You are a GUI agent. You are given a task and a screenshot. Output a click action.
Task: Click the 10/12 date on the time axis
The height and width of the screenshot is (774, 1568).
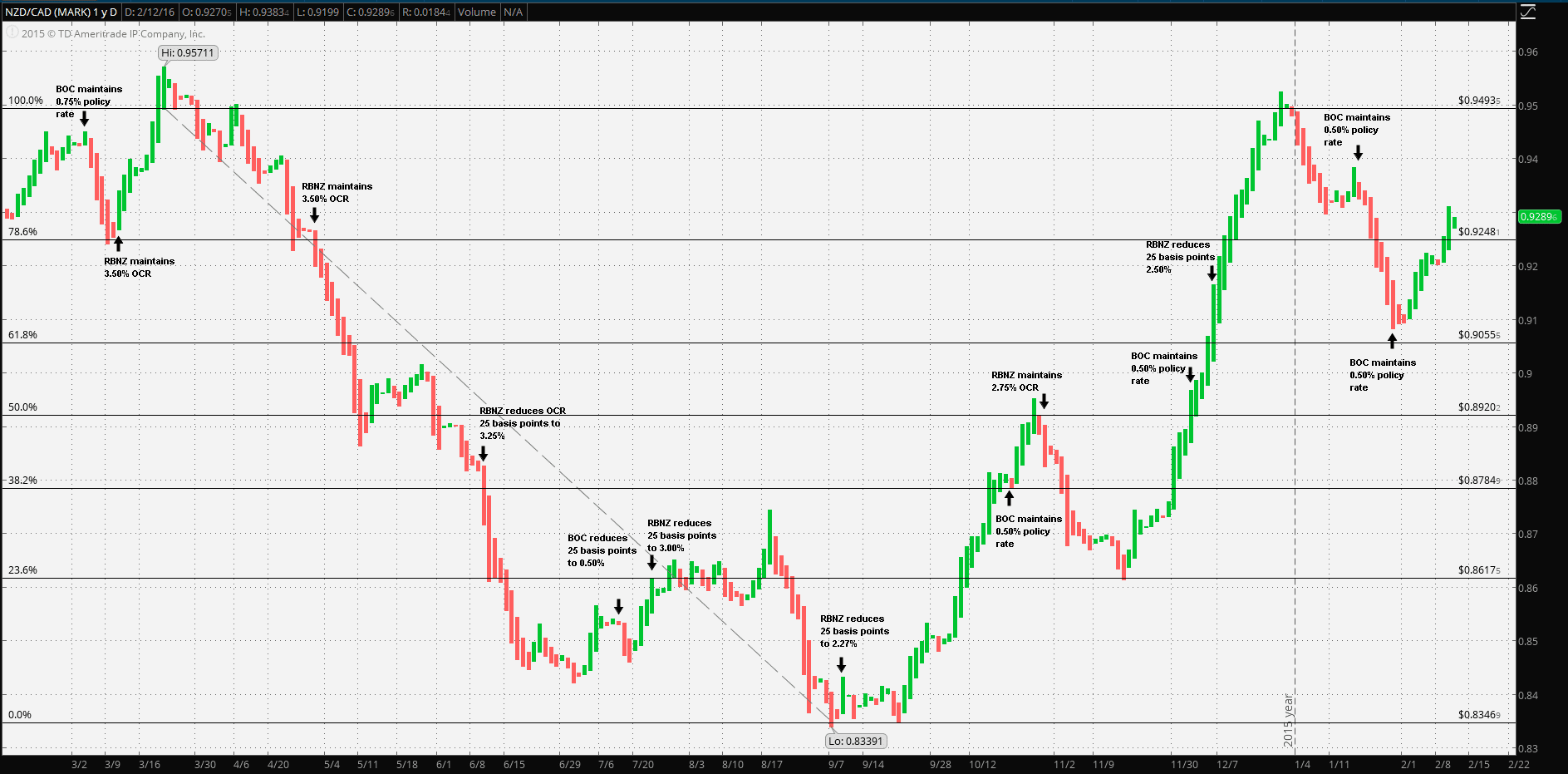tap(982, 765)
